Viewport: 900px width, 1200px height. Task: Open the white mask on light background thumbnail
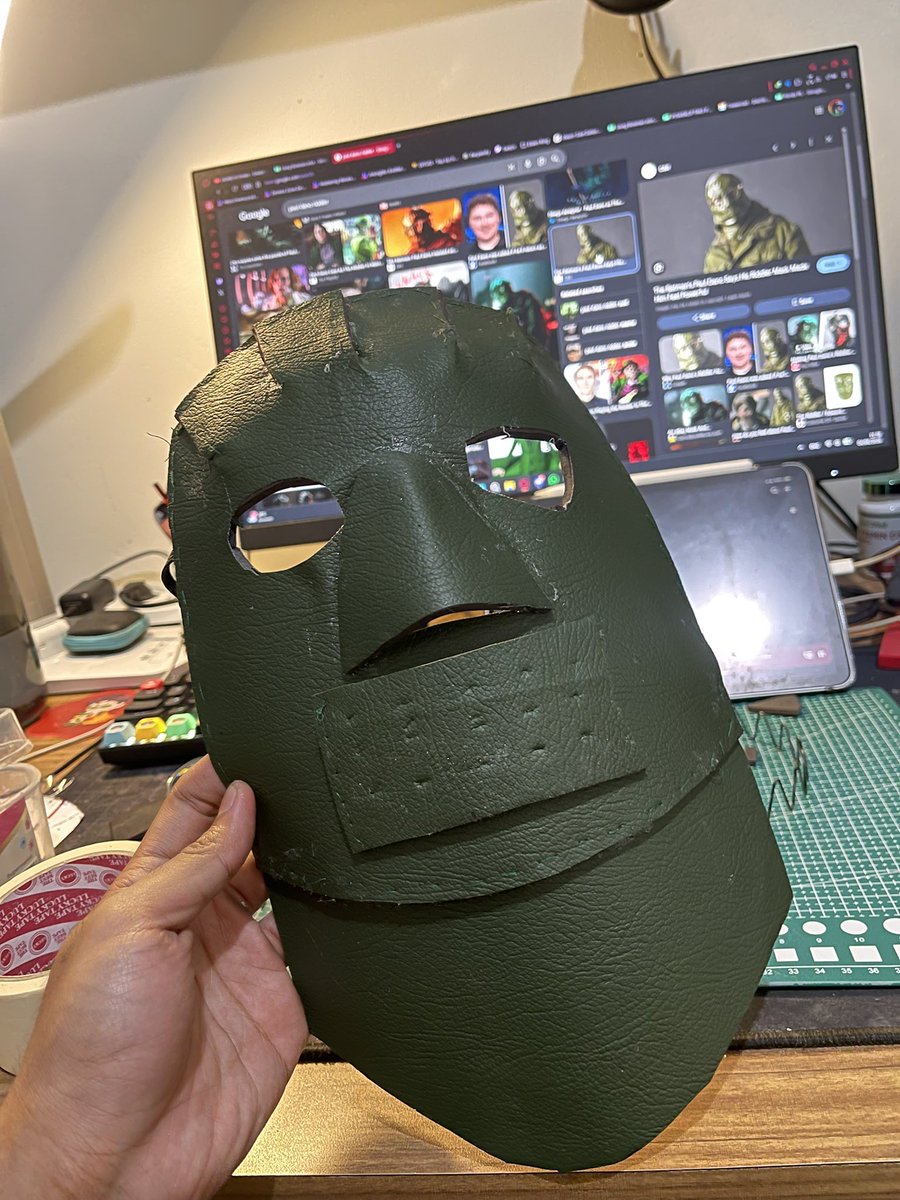click(x=842, y=386)
